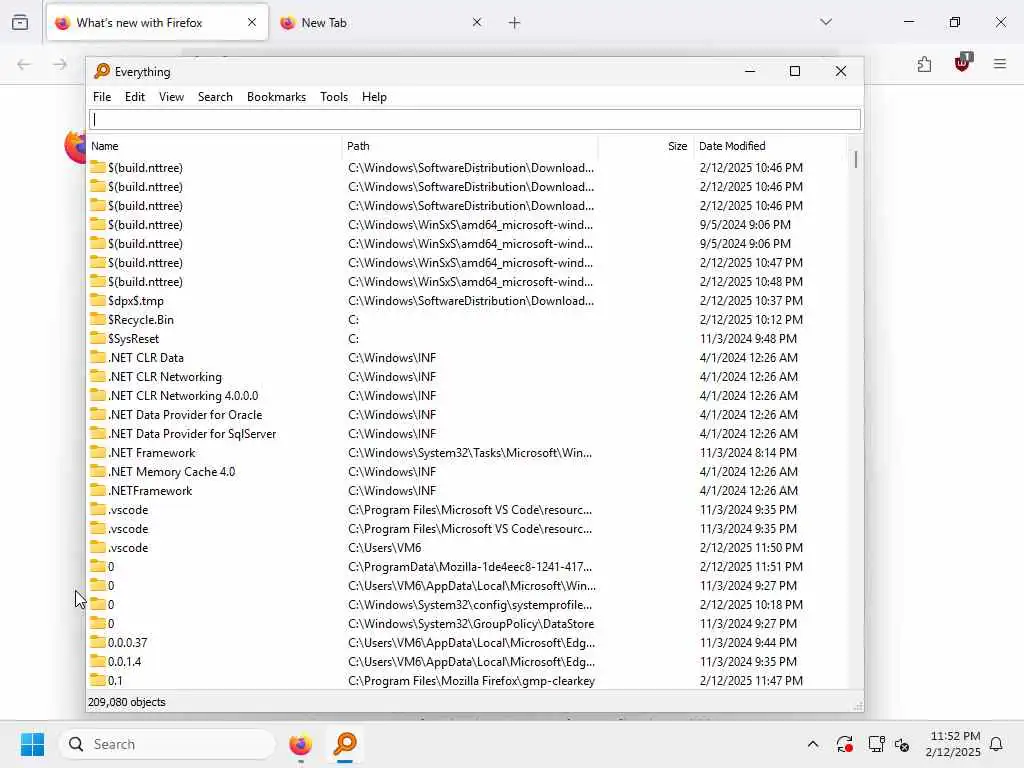Click the Firefox icon in the taskbar
This screenshot has width=1024, height=768.
pyautogui.click(x=300, y=744)
